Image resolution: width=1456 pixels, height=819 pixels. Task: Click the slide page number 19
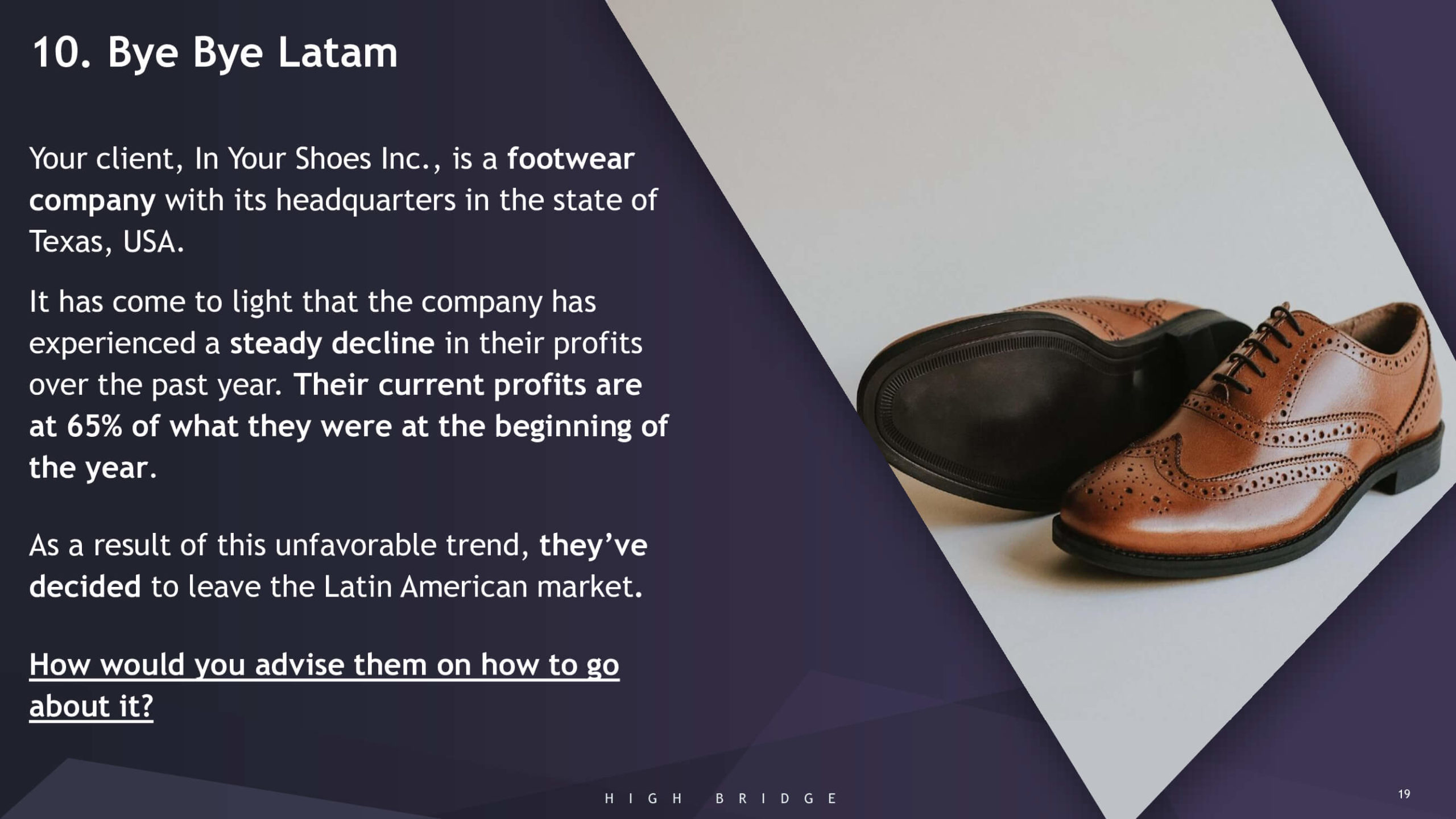[1404, 795]
